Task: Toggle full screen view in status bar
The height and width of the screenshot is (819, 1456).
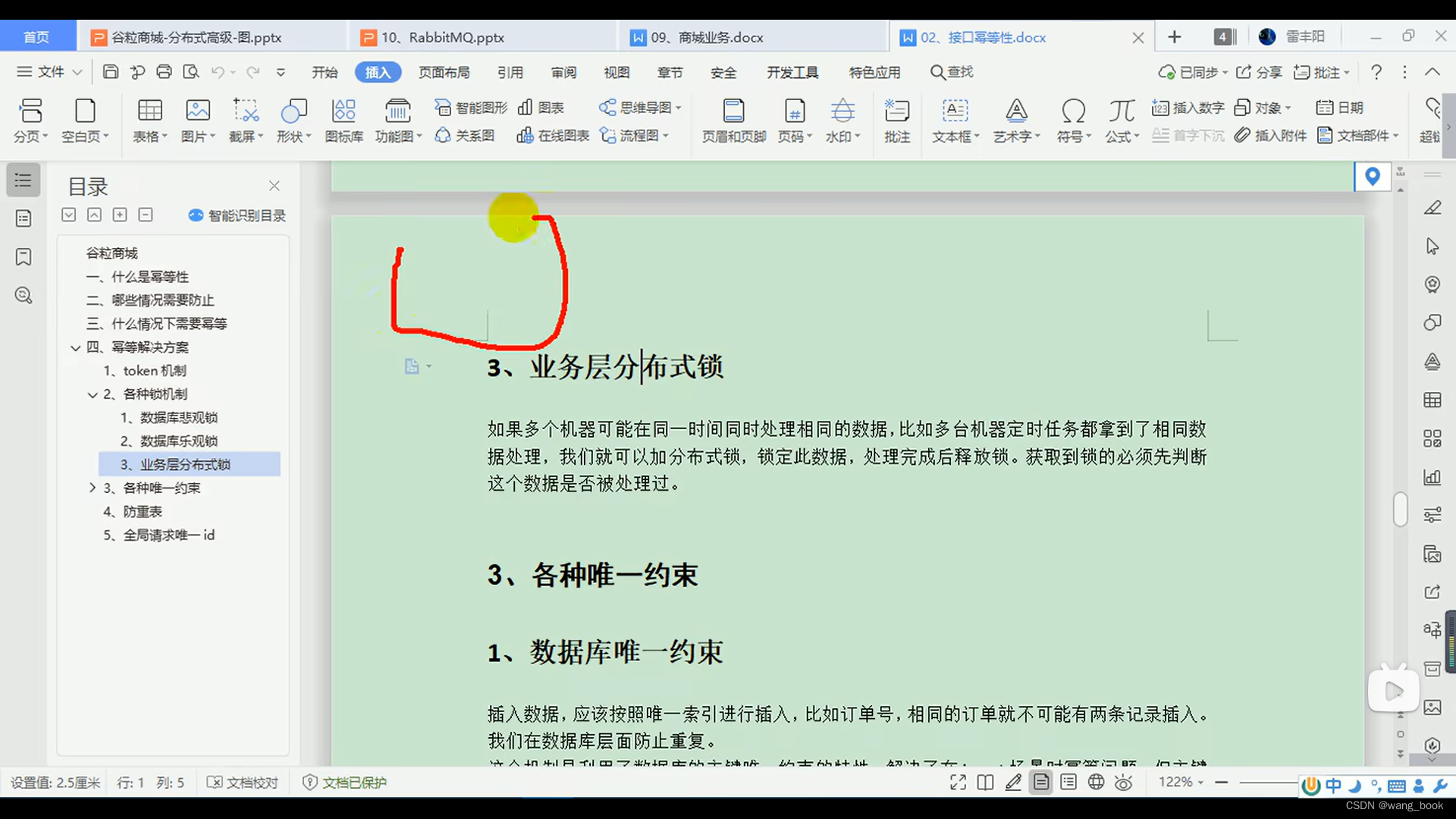Action: point(957,782)
